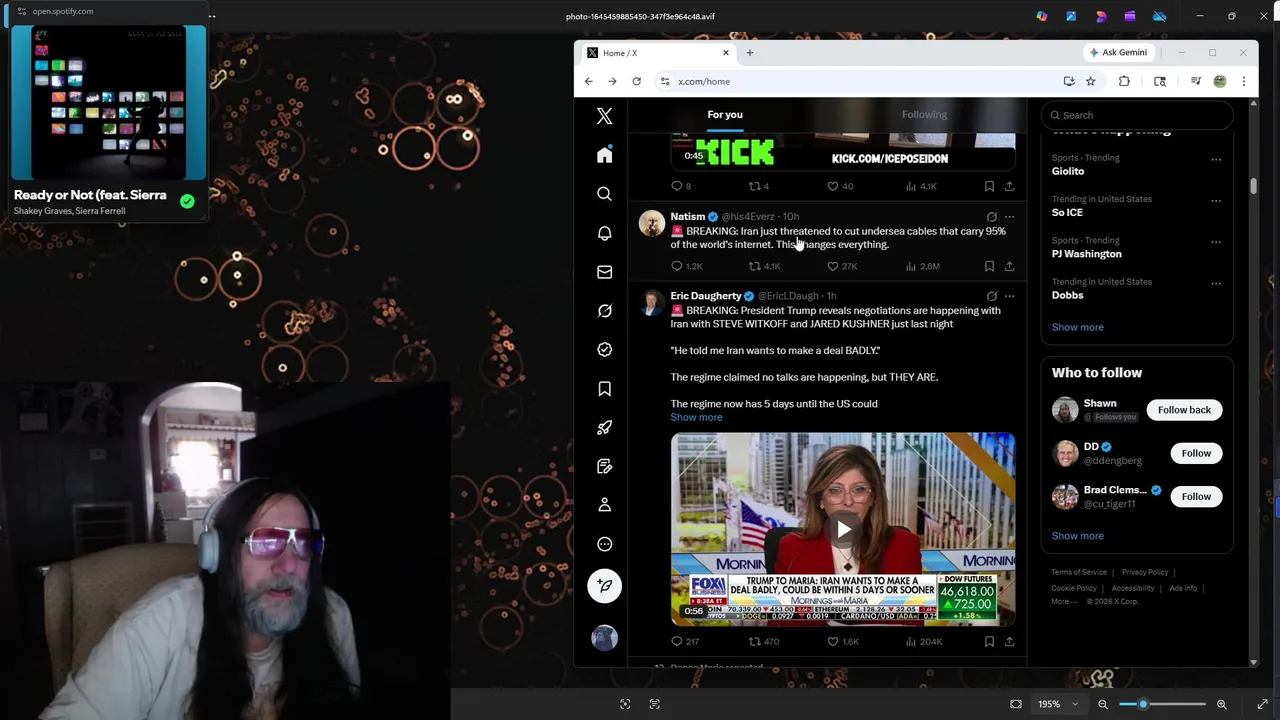The height and width of the screenshot is (720, 1280).
Task: Click the x.com/home address bar
Action: coord(860,82)
